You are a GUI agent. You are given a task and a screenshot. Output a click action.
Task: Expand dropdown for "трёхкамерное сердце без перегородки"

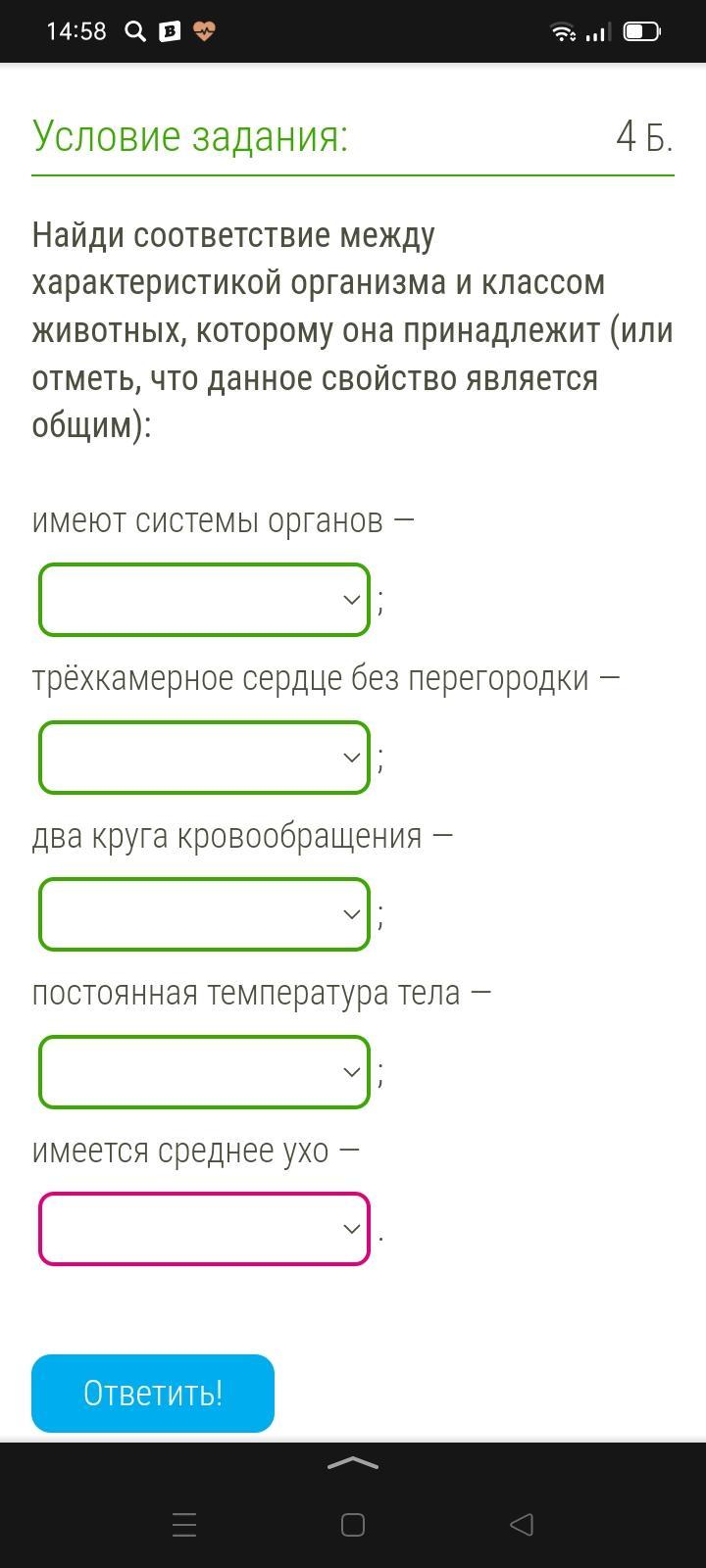coord(204,758)
